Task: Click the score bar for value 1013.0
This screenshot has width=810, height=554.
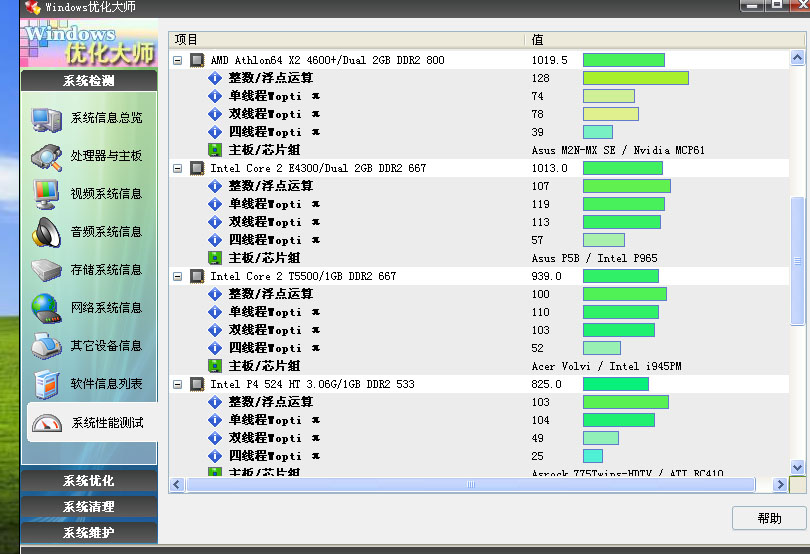Action: point(622,168)
